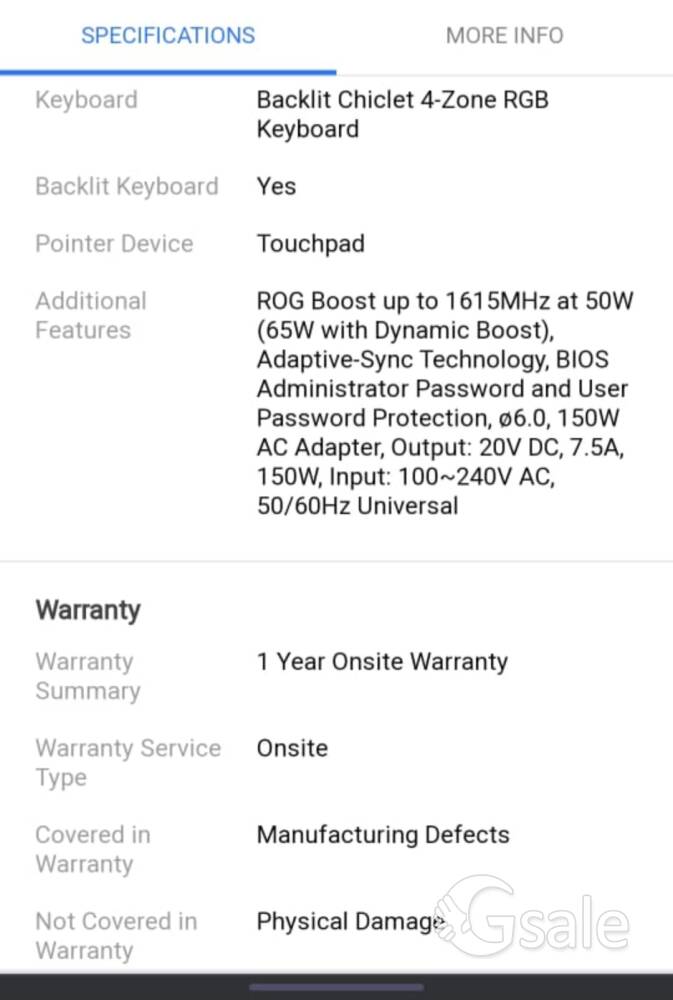Tap the Warranty section heading
The width and height of the screenshot is (673, 1000).
tap(88, 610)
